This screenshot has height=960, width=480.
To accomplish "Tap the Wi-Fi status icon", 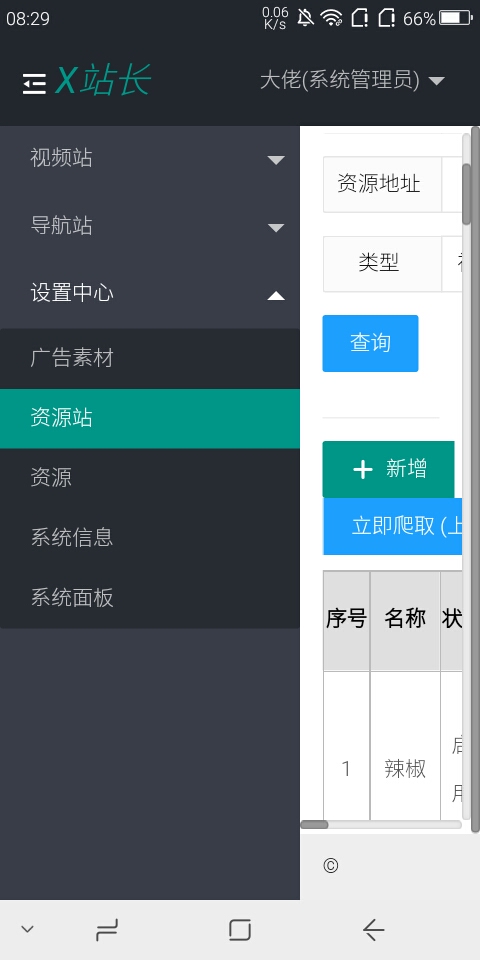I will point(332,18).
